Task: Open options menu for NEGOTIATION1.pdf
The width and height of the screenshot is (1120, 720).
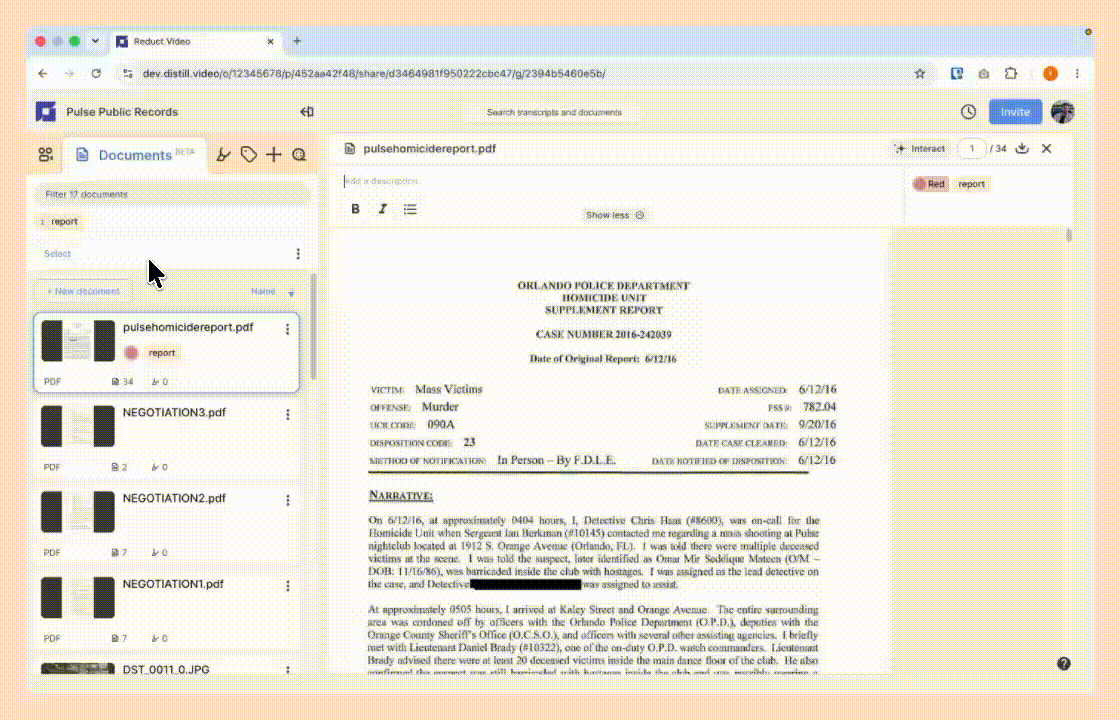Action: 288,586
